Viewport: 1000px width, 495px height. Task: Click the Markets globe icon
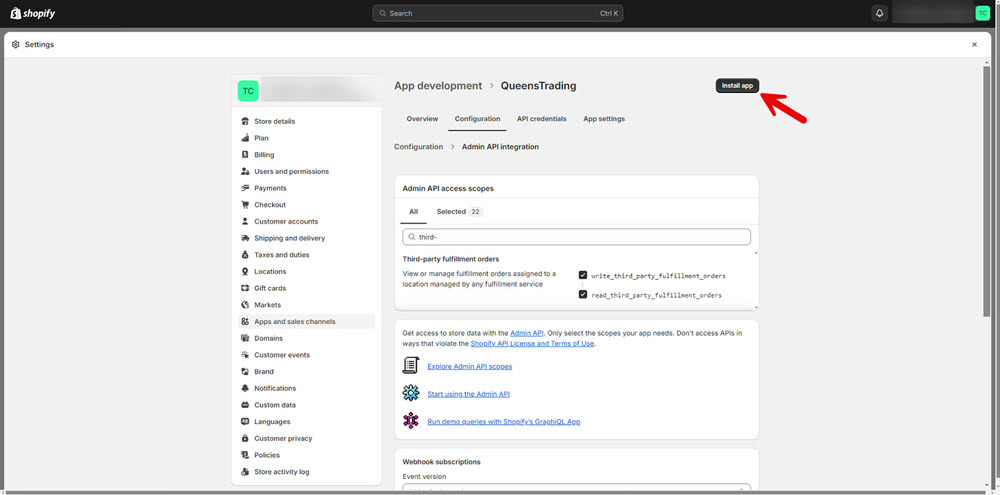pyautogui.click(x=245, y=305)
